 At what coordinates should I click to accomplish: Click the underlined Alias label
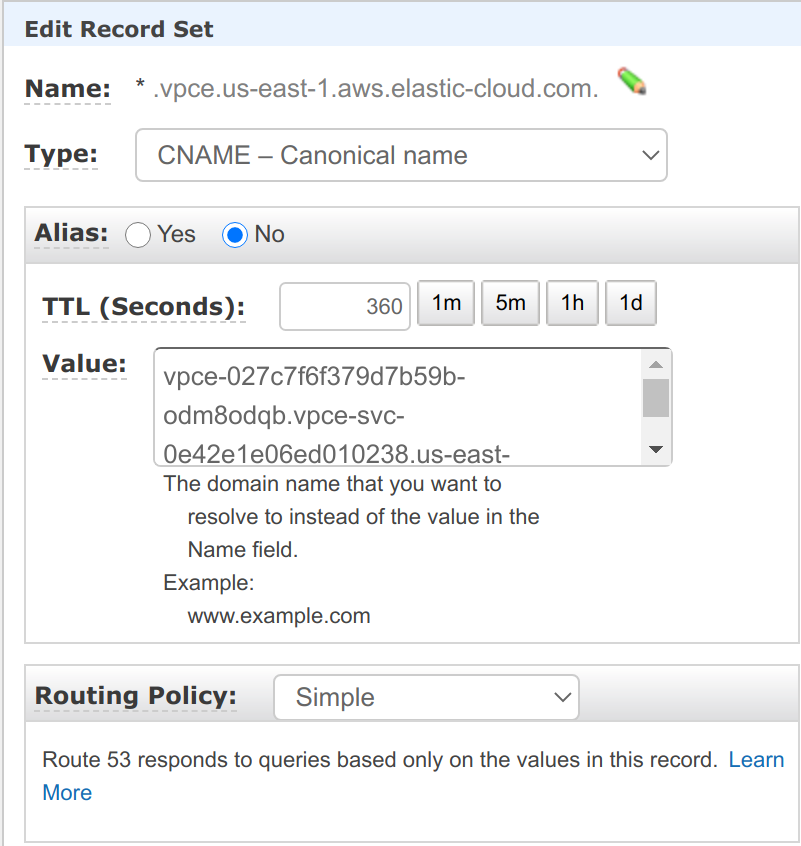(x=71, y=234)
